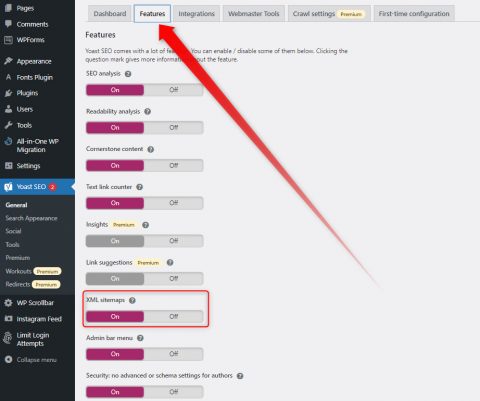Open Search Appearance submenu link

31,218
